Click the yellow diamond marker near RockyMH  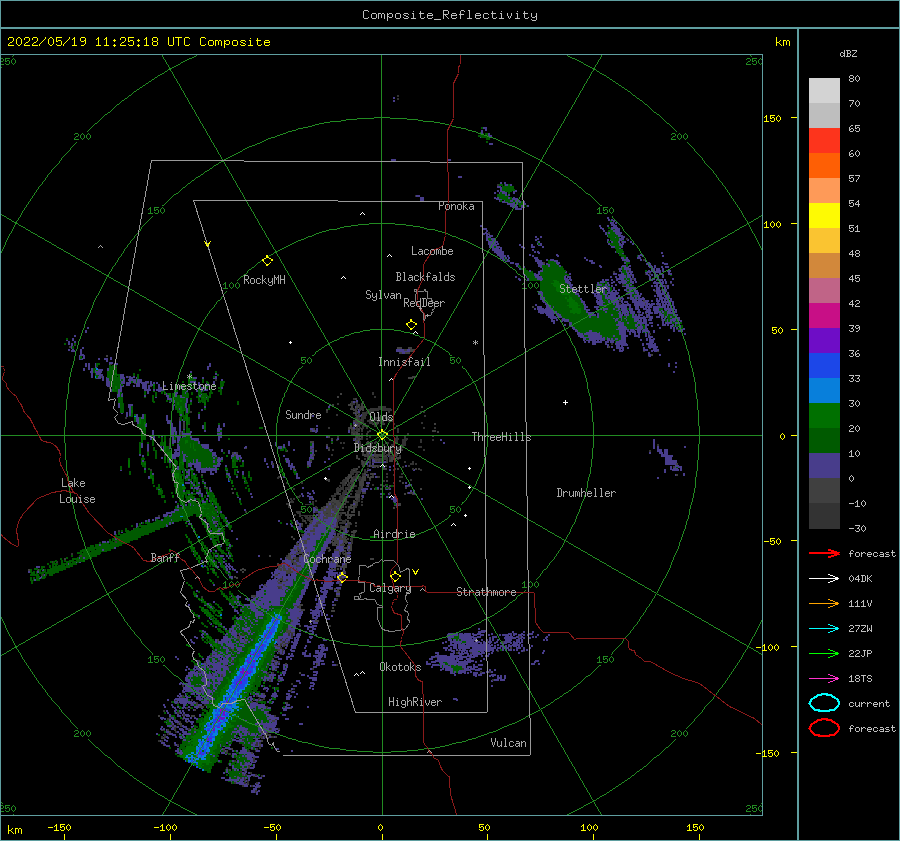267,261
